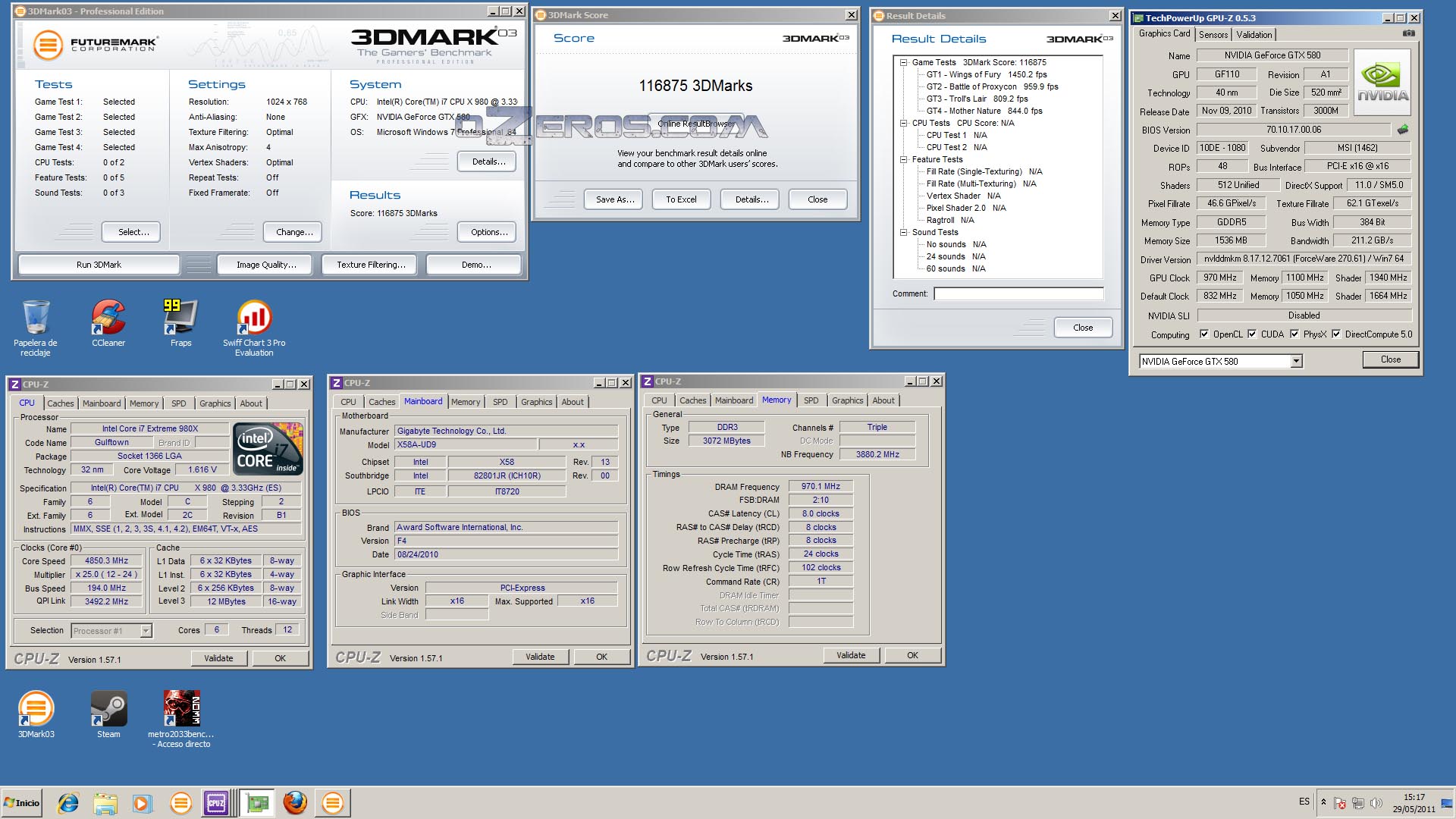Open Internet Explorer from the taskbar

pos(68,803)
